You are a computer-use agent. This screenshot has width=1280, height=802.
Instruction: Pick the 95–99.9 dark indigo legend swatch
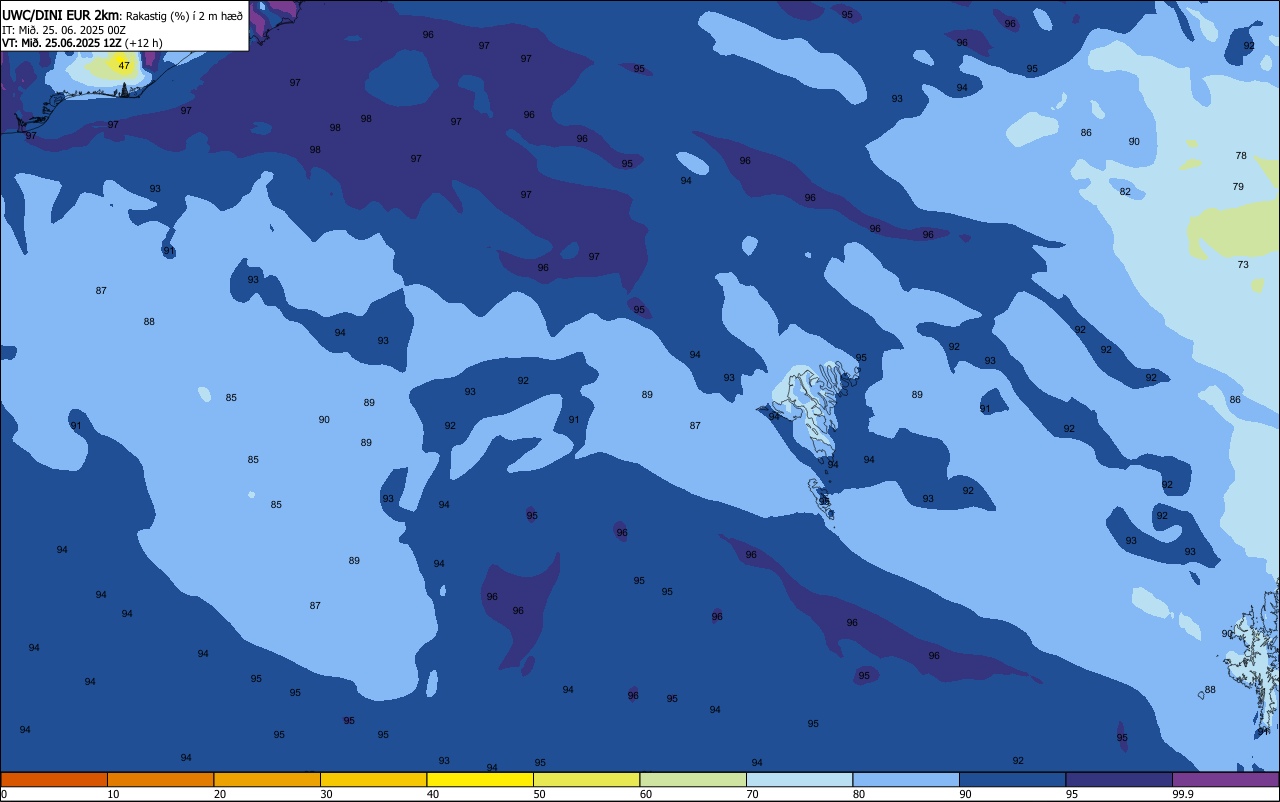1119,779
